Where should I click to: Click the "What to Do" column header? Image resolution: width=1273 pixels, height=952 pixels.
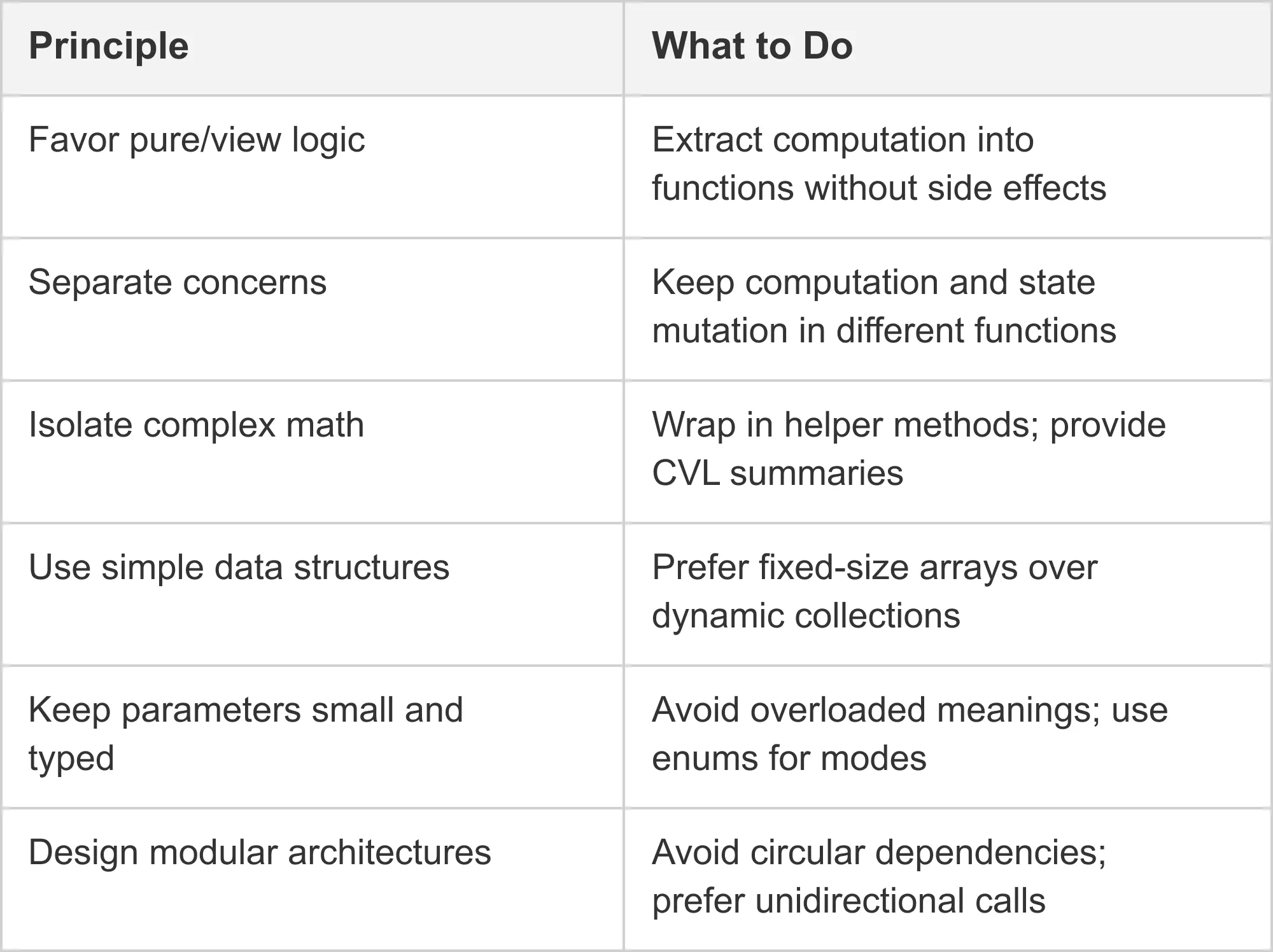click(752, 46)
